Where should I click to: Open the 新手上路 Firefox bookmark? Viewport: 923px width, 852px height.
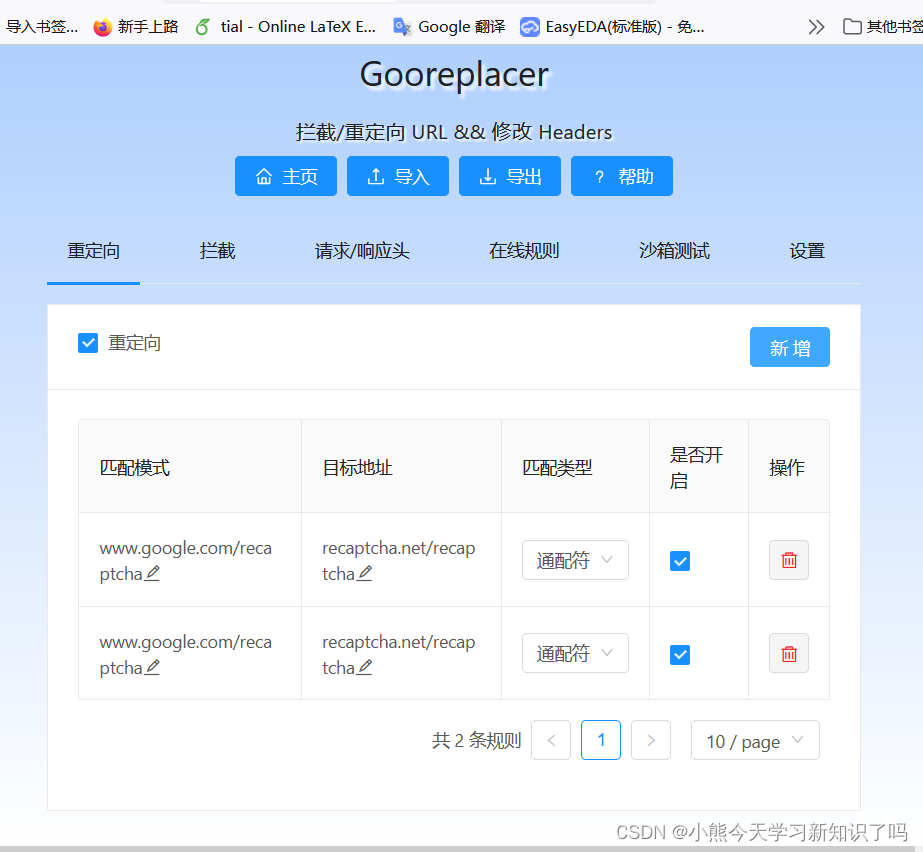tap(136, 27)
